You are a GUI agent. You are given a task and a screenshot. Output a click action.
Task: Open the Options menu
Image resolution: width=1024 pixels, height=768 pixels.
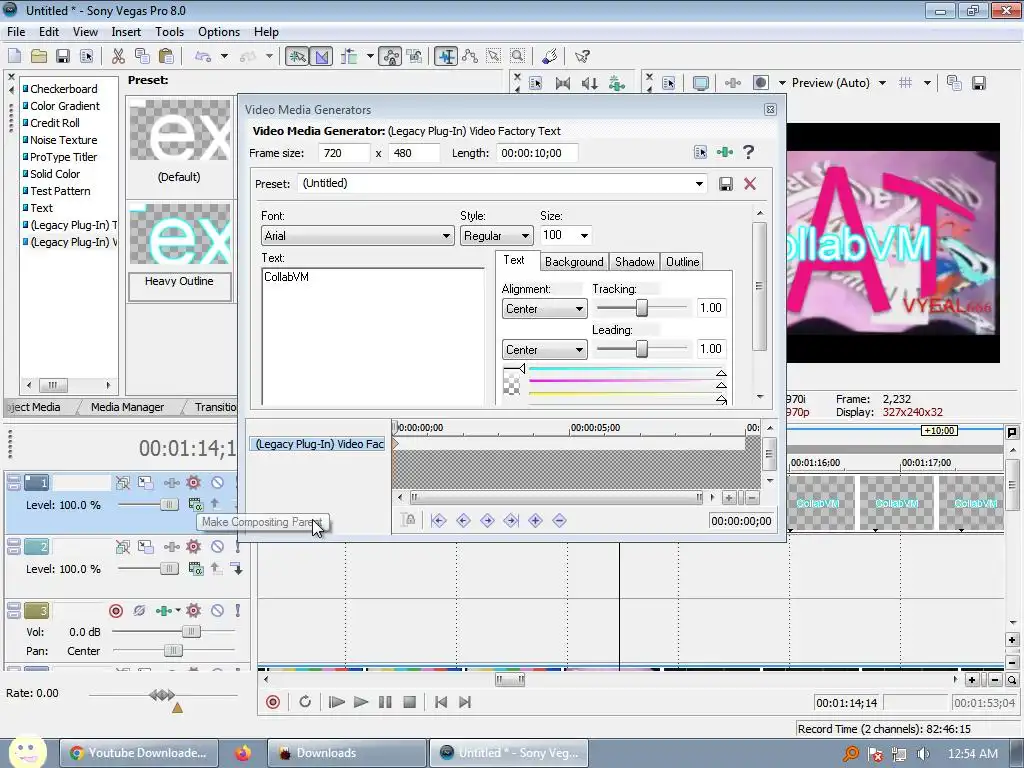[x=219, y=31]
